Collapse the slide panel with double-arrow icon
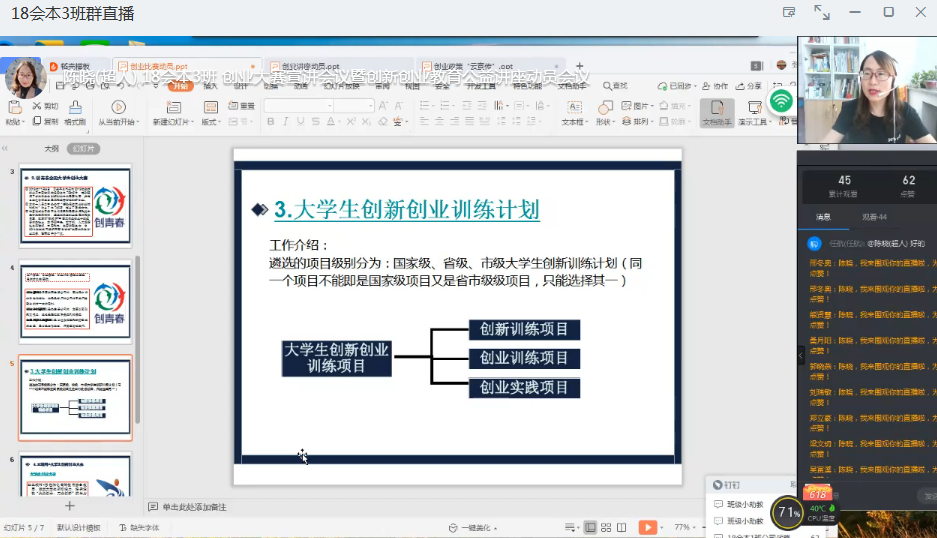The width and height of the screenshot is (937, 538). click(x=6, y=148)
